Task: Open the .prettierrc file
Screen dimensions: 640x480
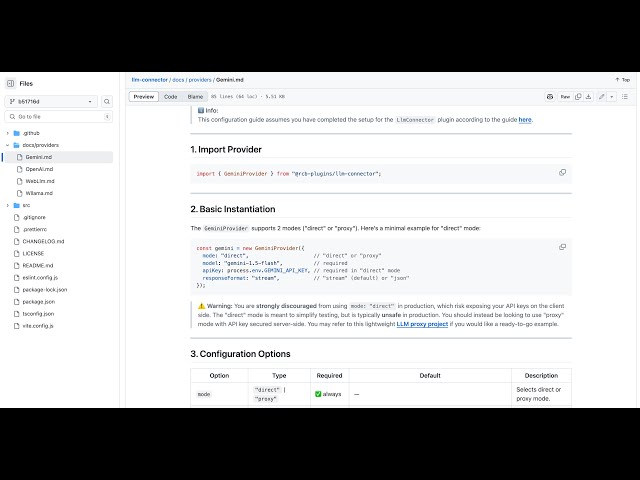Action: [35, 229]
